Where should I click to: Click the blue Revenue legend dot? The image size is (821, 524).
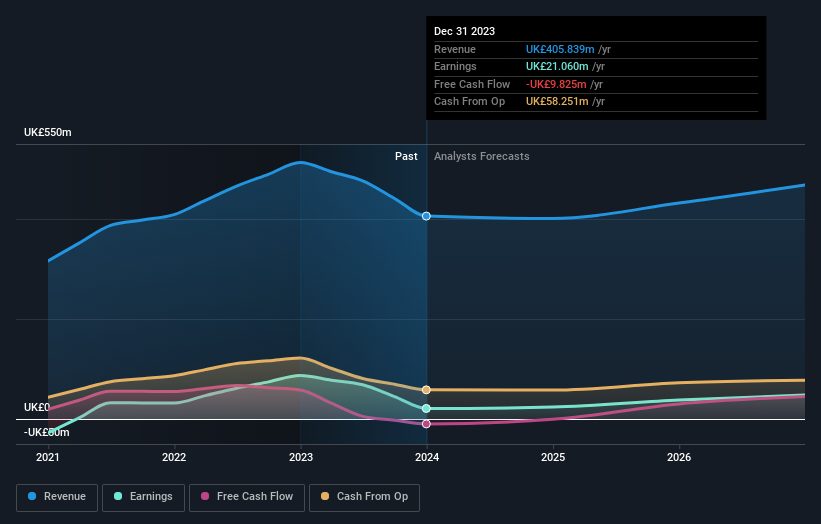32,496
